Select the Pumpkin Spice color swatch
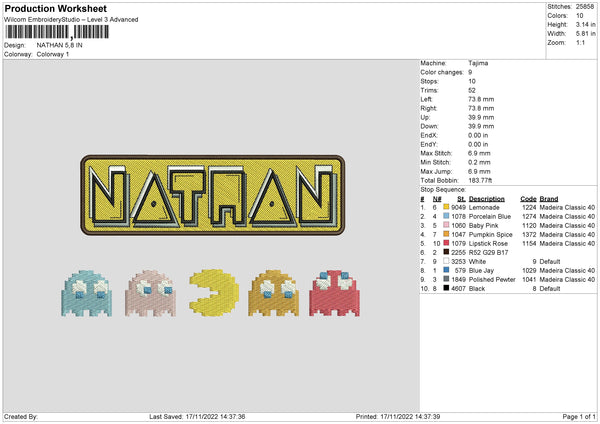600x424 pixels. (446, 234)
